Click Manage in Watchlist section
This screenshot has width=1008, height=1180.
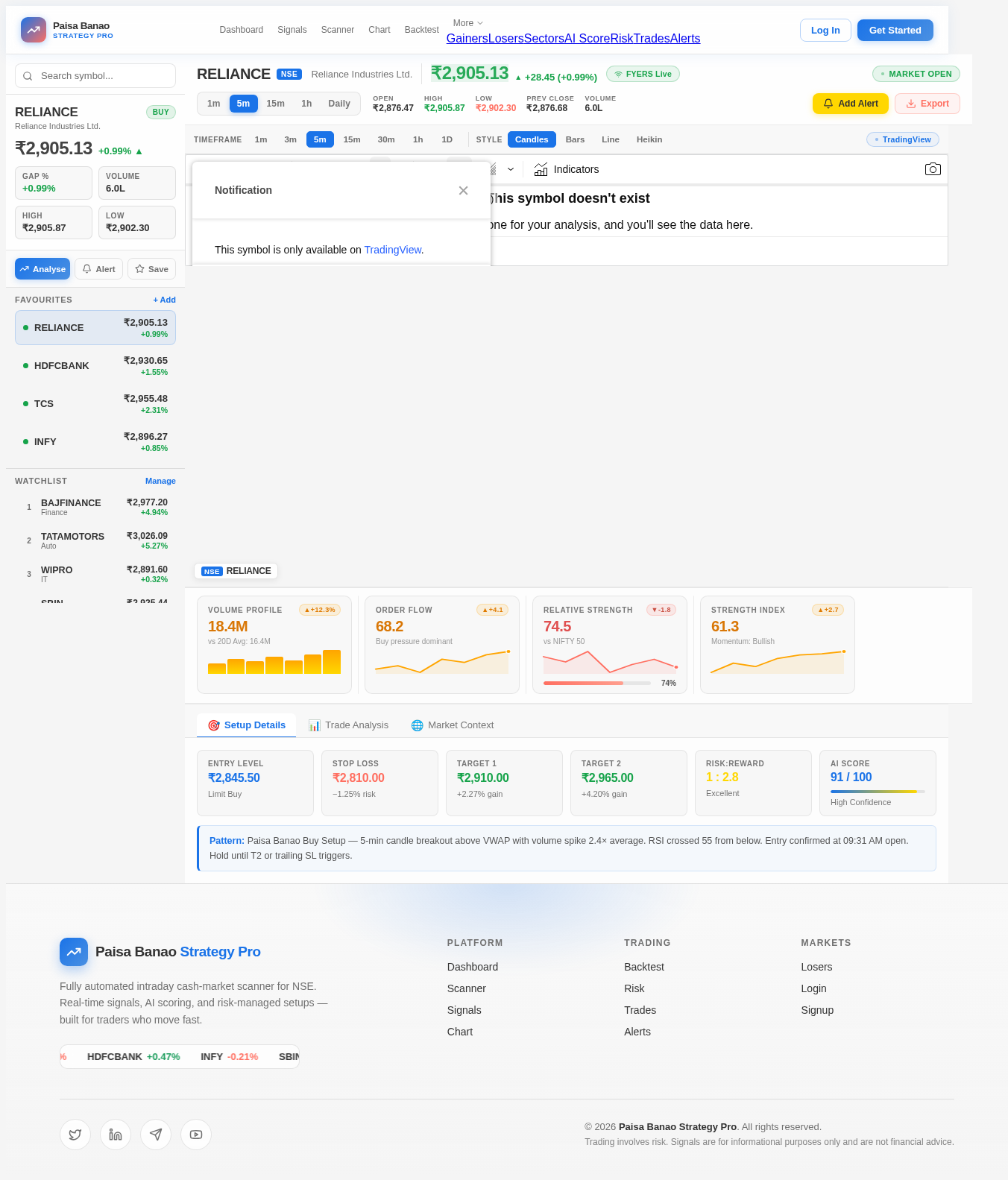(x=160, y=481)
